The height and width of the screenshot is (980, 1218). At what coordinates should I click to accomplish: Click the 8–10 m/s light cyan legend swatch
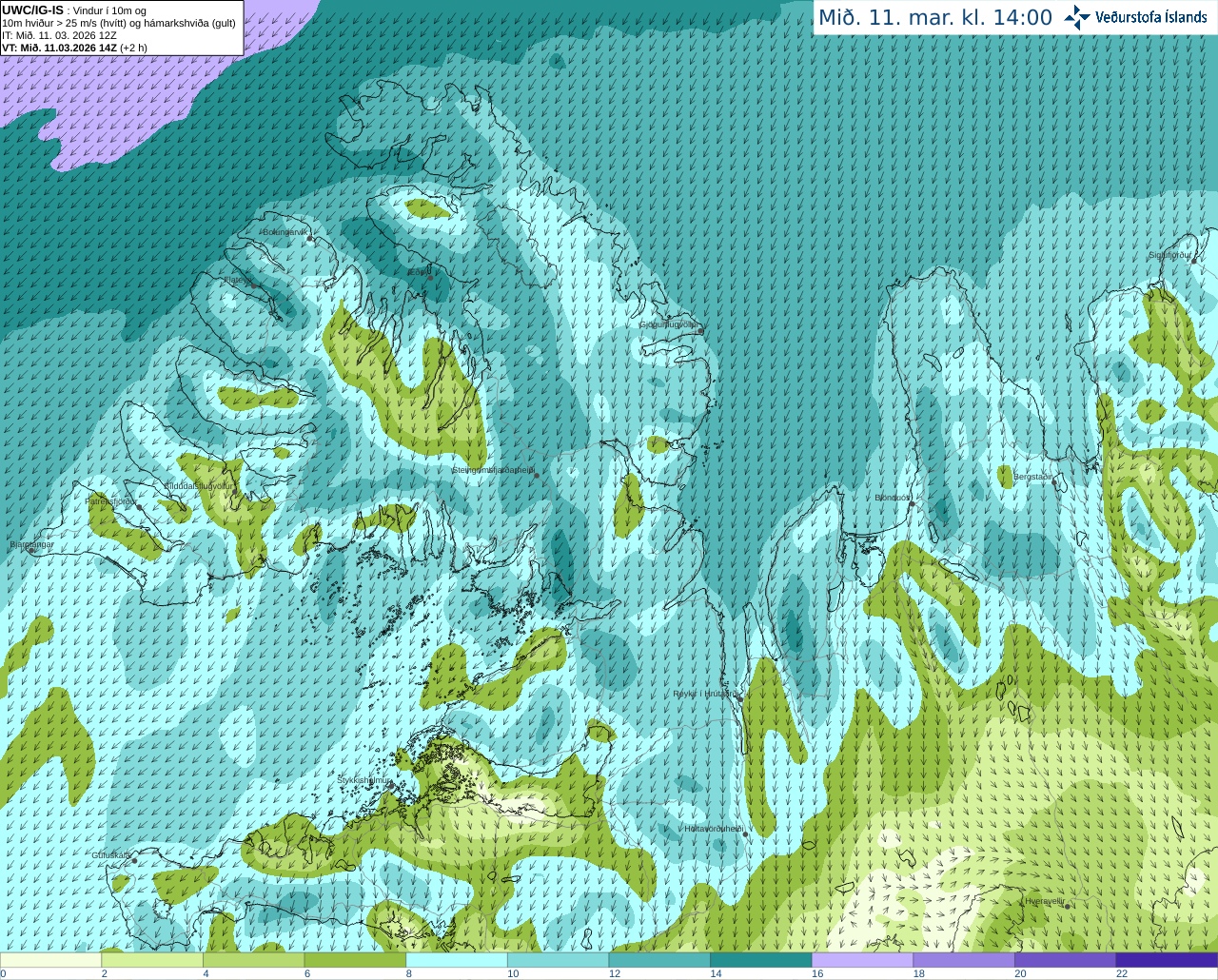pyautogui.click(x=457, y=960)
